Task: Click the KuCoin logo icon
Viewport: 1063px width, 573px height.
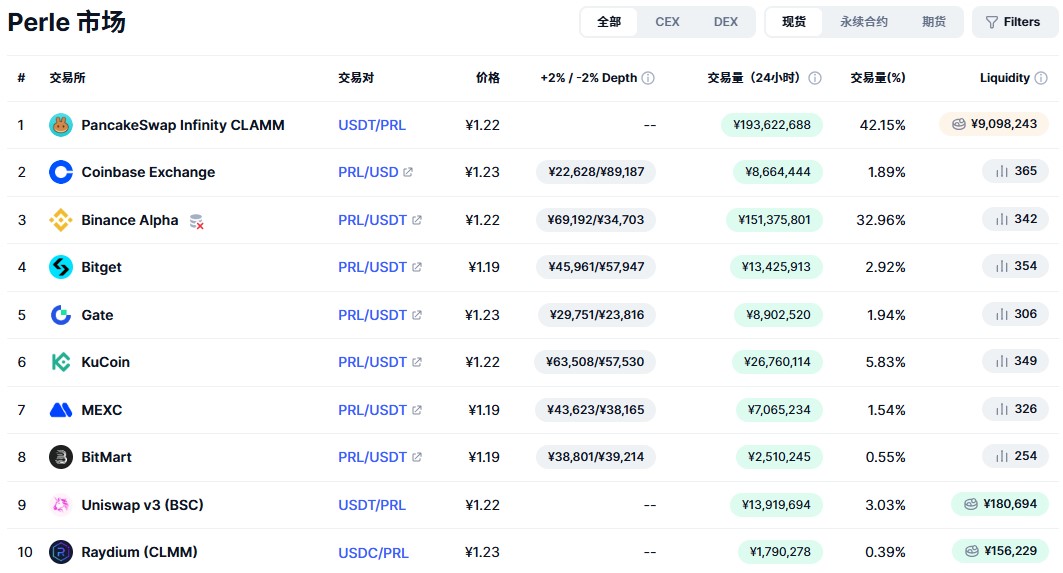Action: [x=61, y=362]
